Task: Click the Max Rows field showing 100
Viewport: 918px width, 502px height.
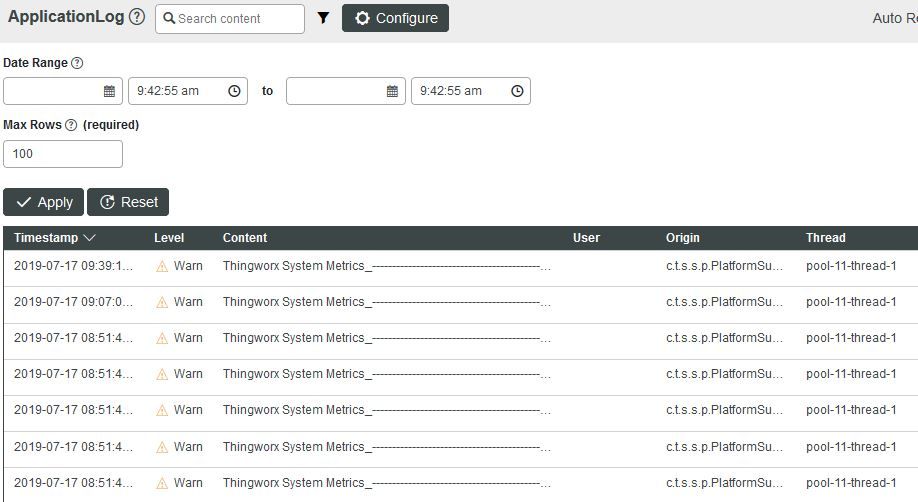Action: point(63,154)
